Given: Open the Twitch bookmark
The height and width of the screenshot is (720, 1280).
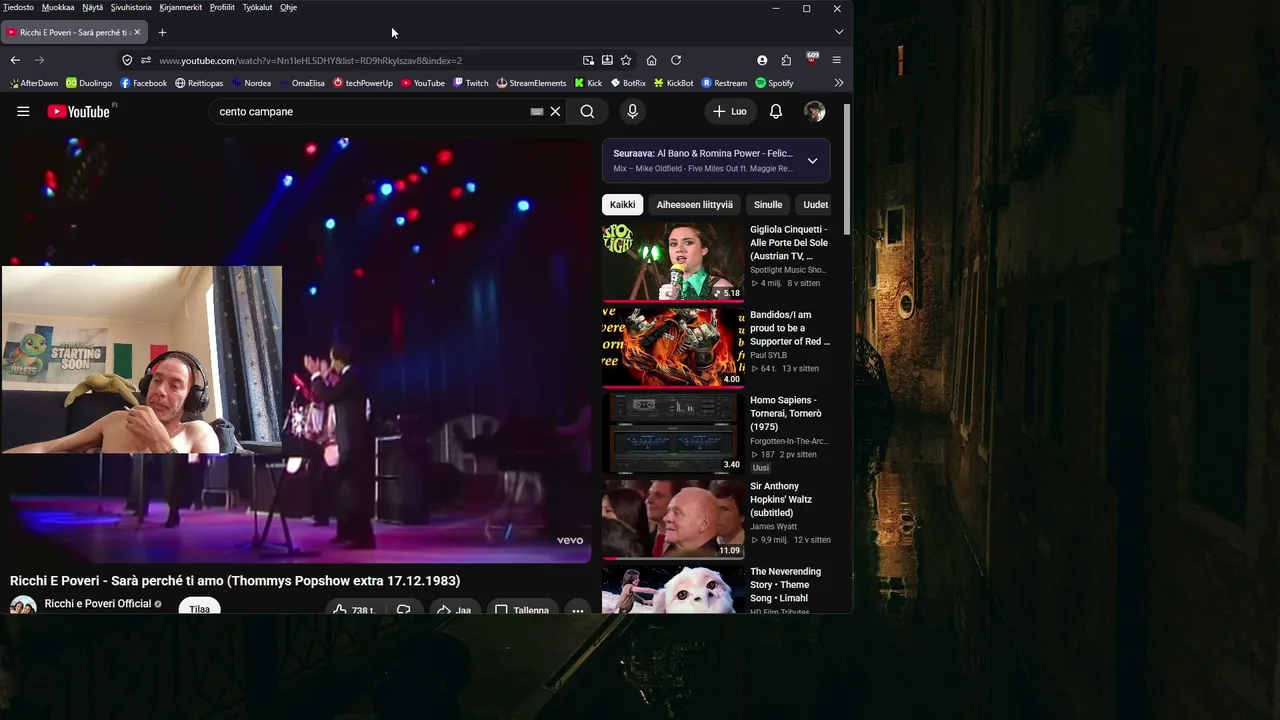Looking at the screenshot, I should (x=471, y=83).
